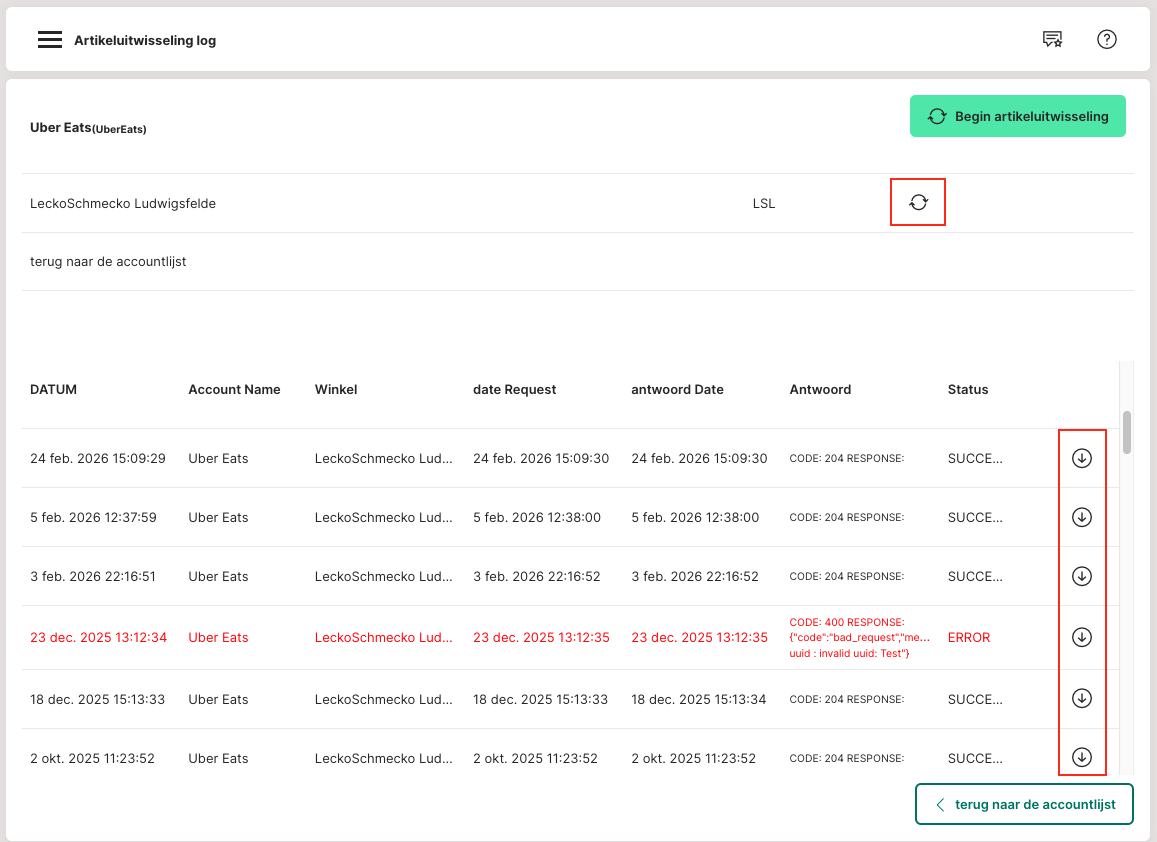
Task: Open the feedback chat icon
Action: 1052,40
